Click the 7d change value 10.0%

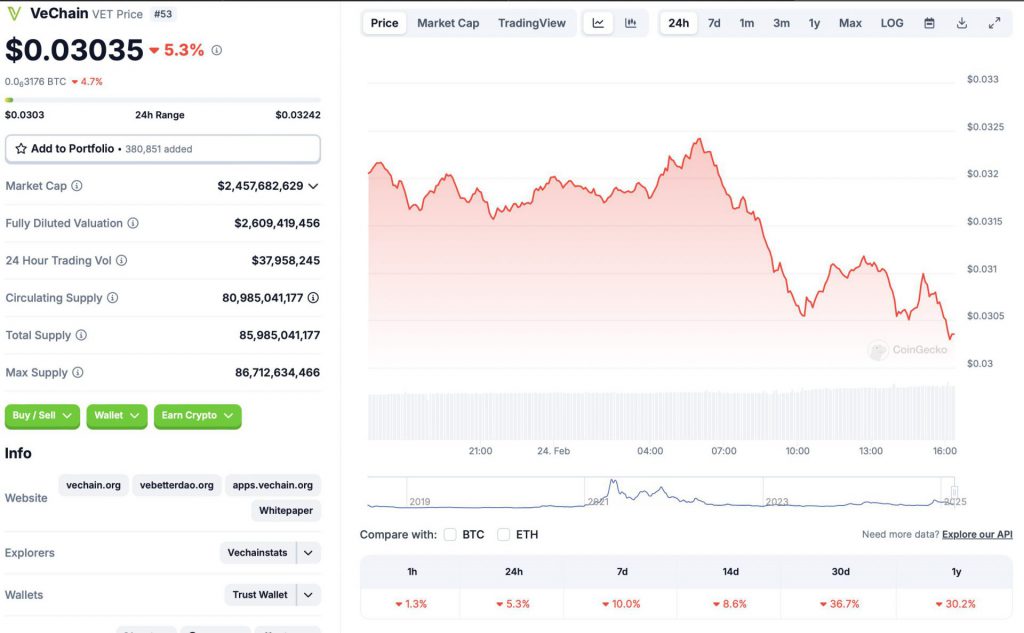[x=621, y=604]
